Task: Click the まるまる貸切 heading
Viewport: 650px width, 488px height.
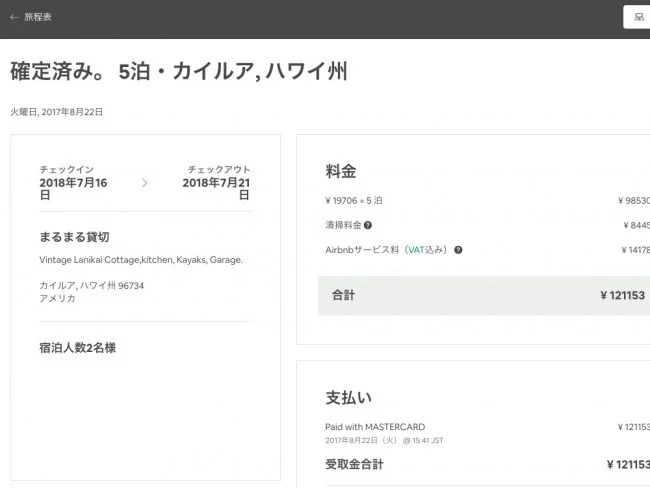Action: coord(74,237)
